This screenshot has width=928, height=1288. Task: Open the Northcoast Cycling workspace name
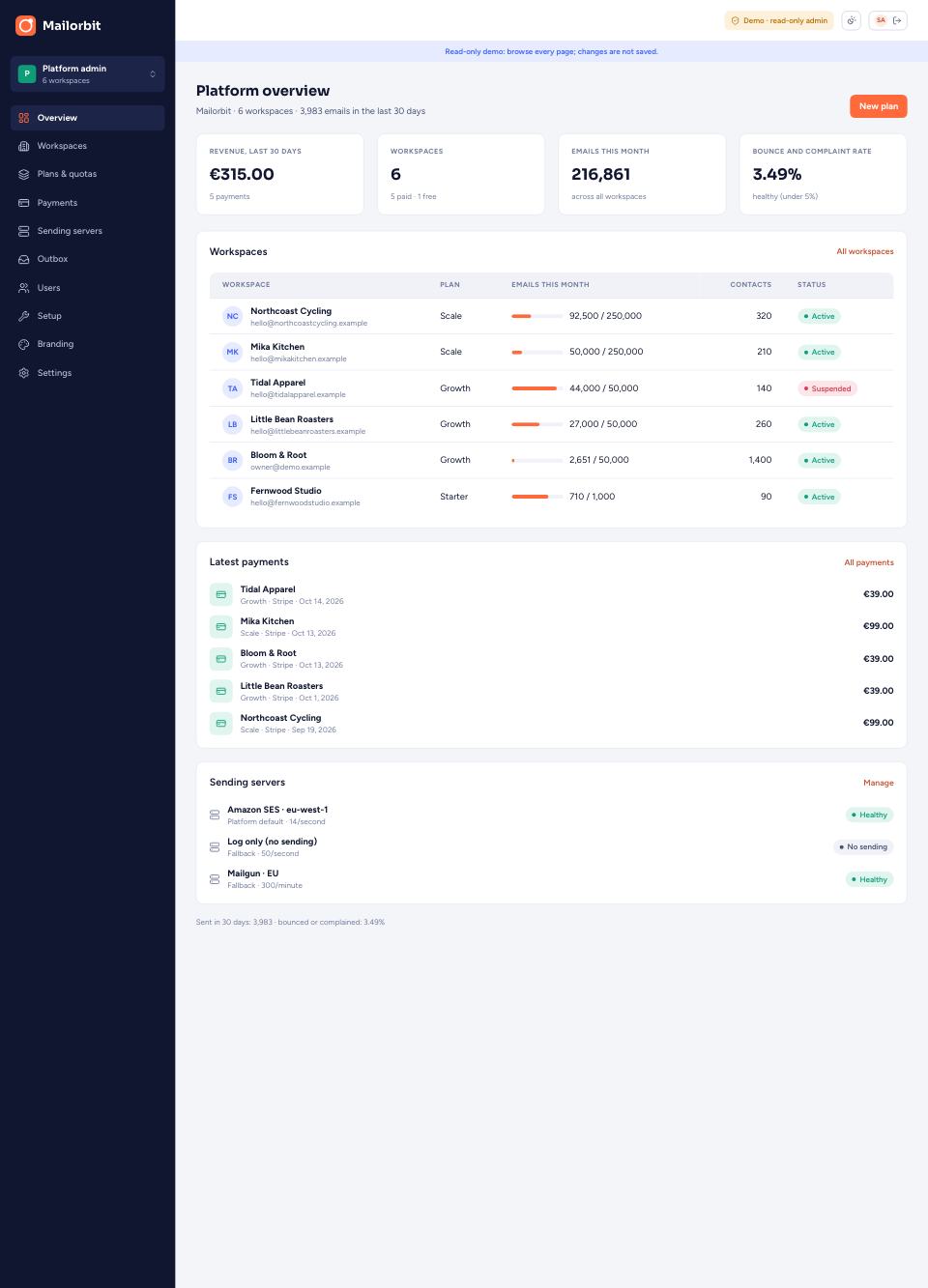click(x=291, y=311)
